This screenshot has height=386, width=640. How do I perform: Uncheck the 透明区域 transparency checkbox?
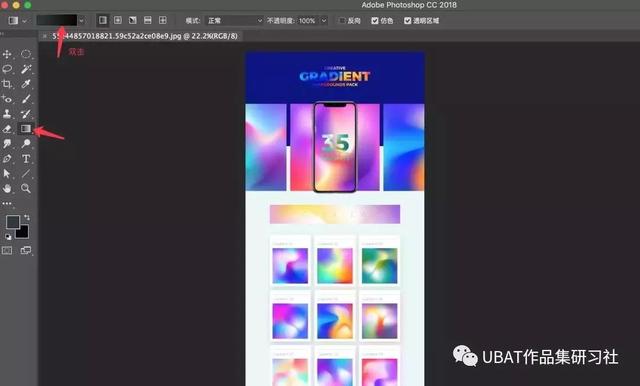(407, 20)
